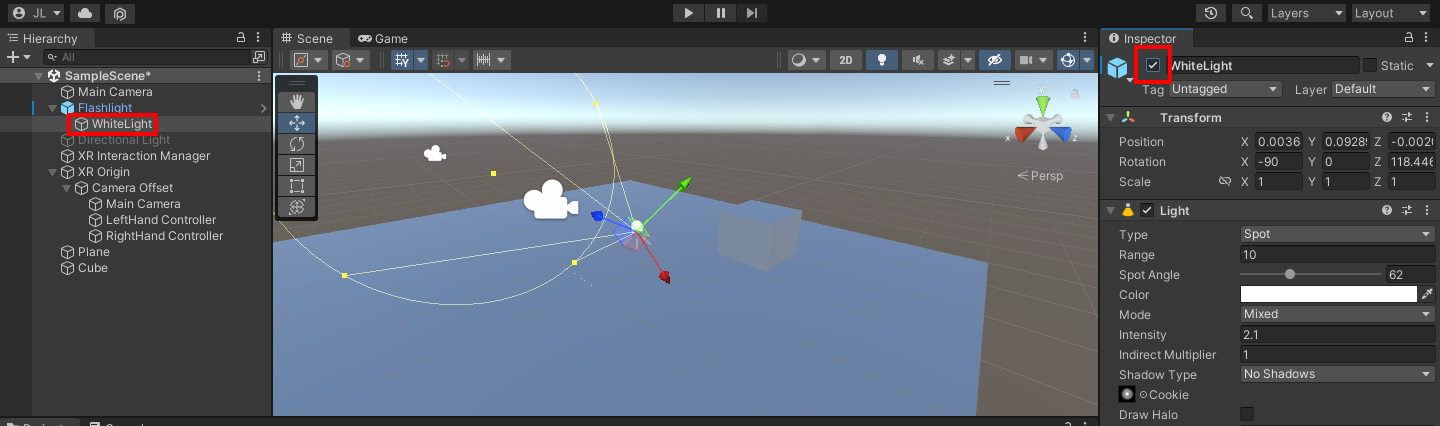Viewport: 1440px width, 426px height.
Task: Select the Rotate tool
Action: [296, 143]
